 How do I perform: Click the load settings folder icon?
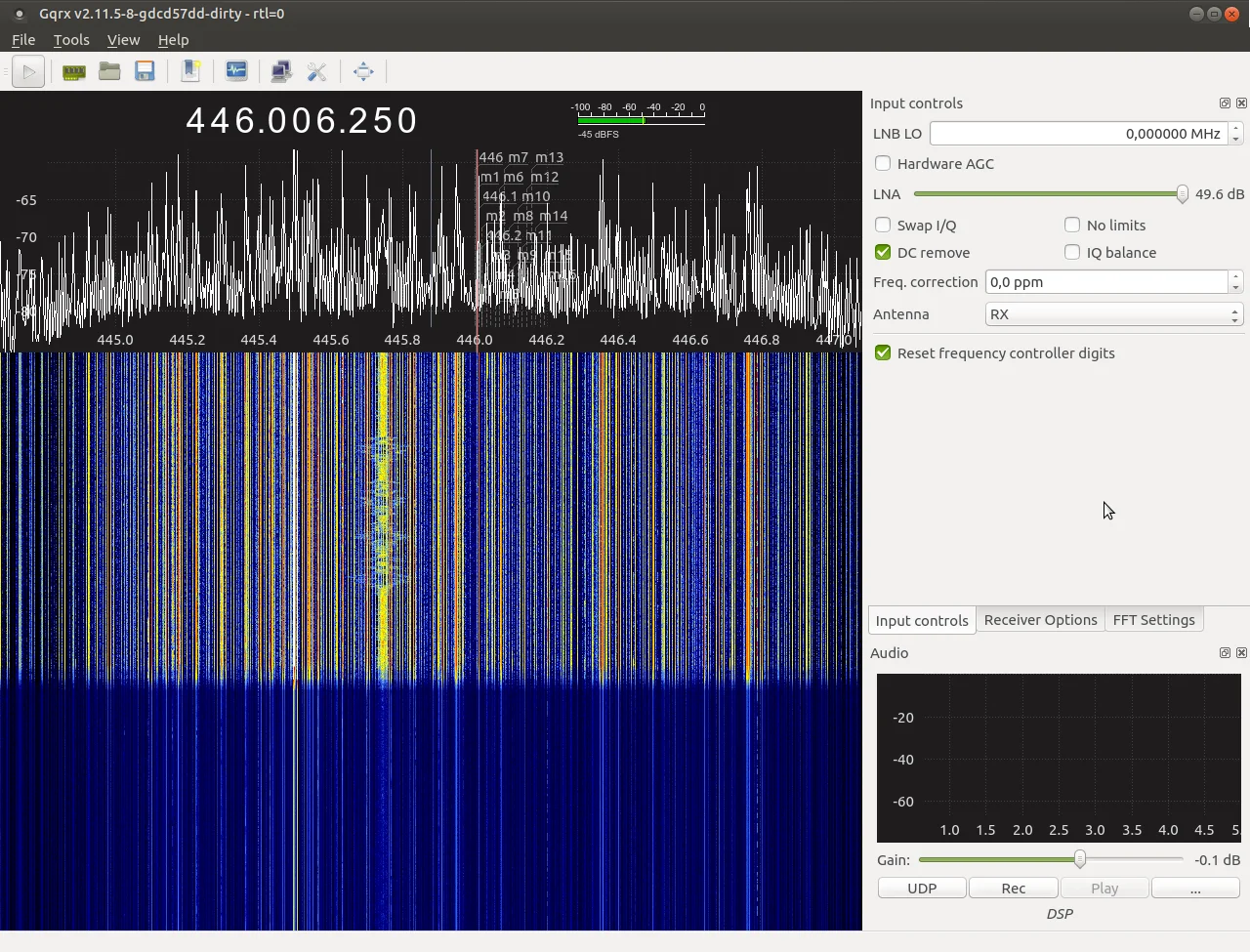coord(109,71)
